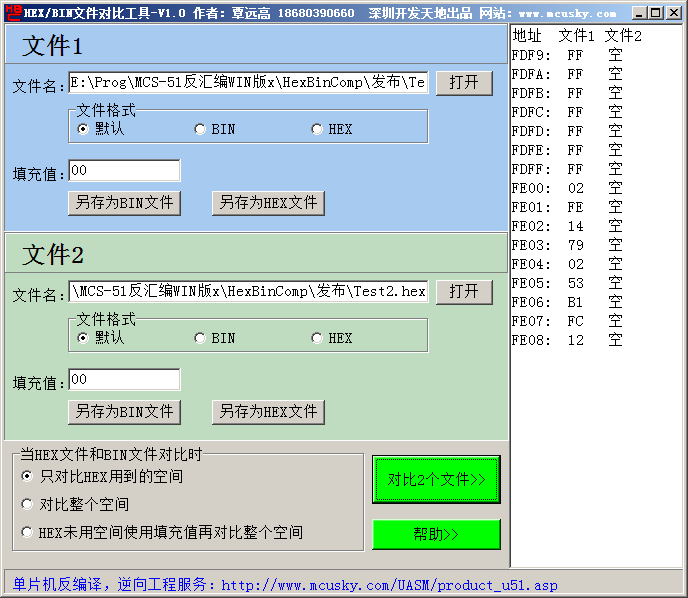Save 文件1 using 另存为BIN文件

[x=124, y=203]
